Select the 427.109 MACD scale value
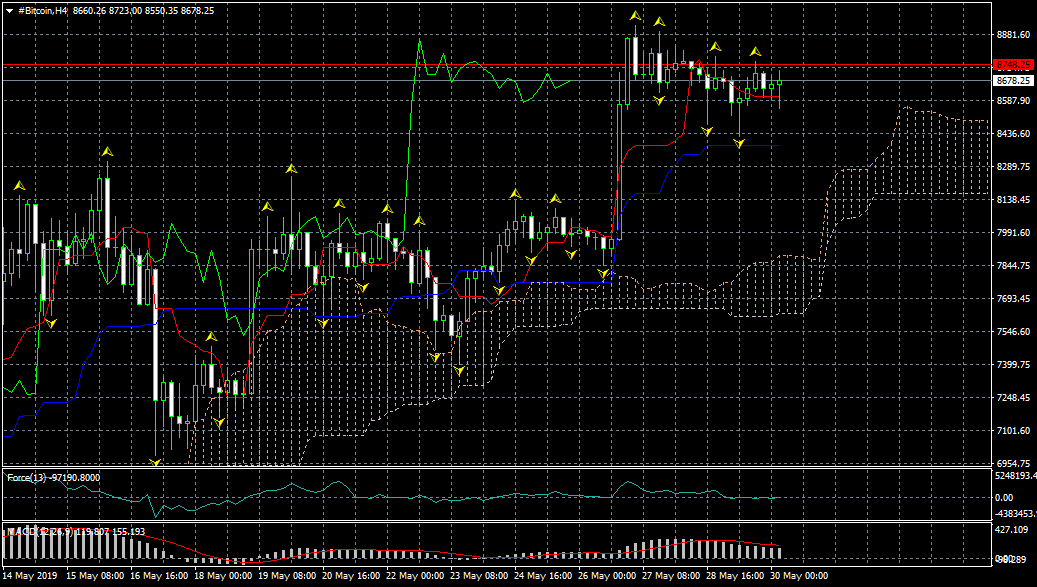The height and width of the screenshot is (587, 1037). click(x=1013, y=530)
